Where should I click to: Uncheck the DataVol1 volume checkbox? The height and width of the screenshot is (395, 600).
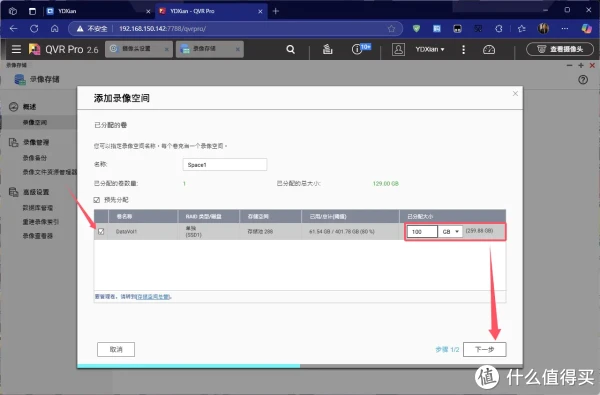tap(101, 232)
